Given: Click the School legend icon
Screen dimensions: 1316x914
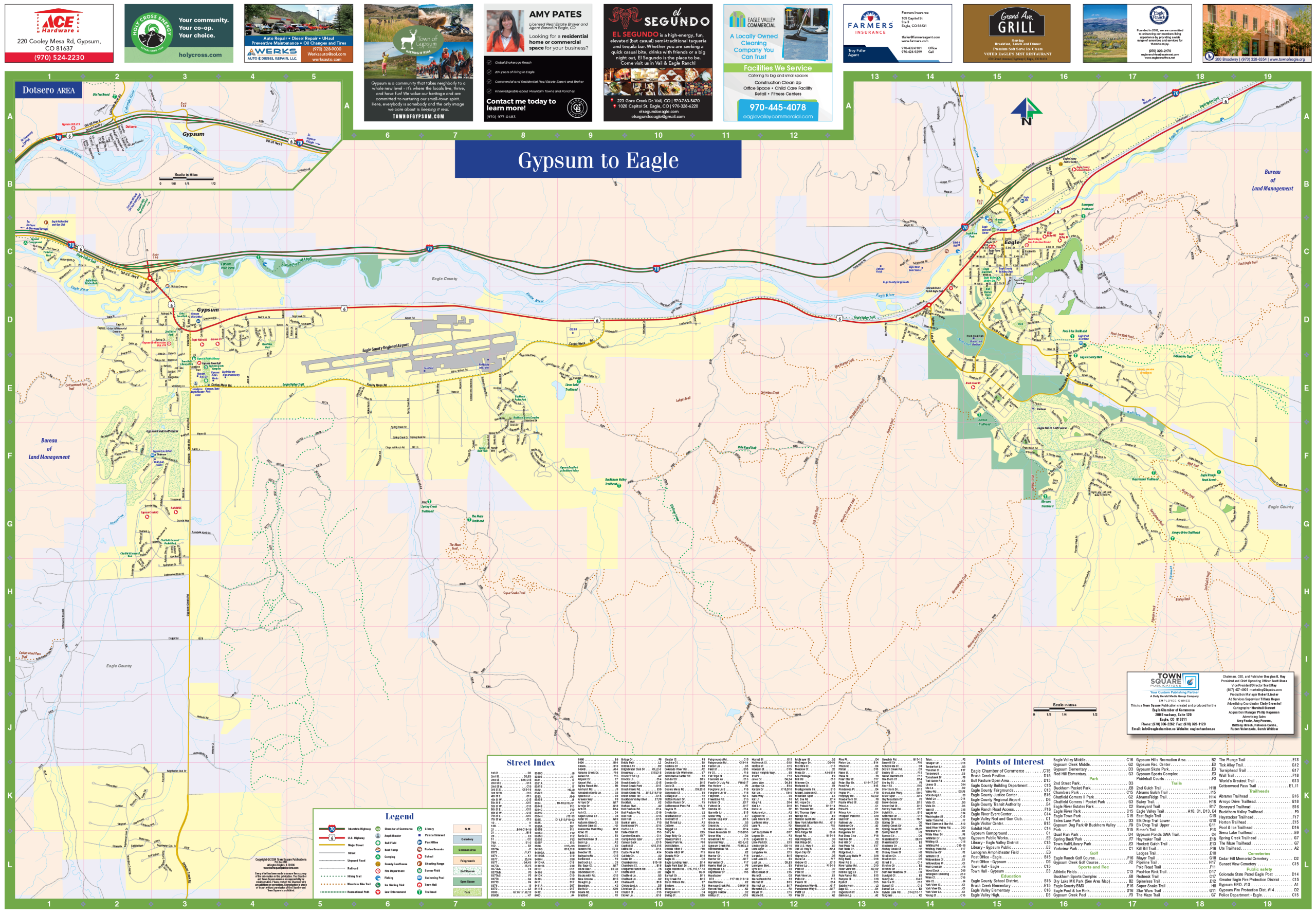Looking at the screenshot, I should pos(420,857).
